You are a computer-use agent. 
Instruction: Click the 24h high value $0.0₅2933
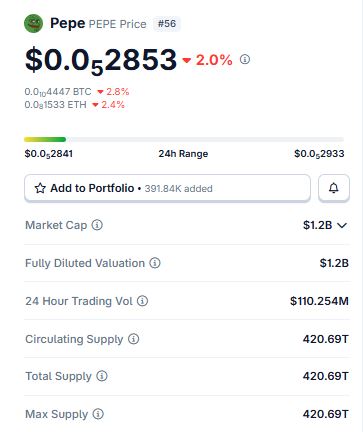pyautogui.click(x=319, y=154)
